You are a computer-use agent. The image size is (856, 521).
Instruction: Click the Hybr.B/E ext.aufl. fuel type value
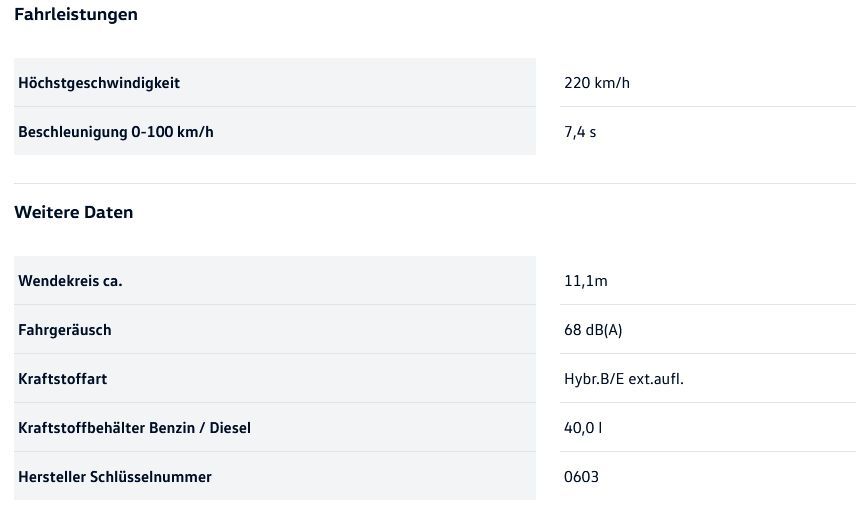click(624, 379)
